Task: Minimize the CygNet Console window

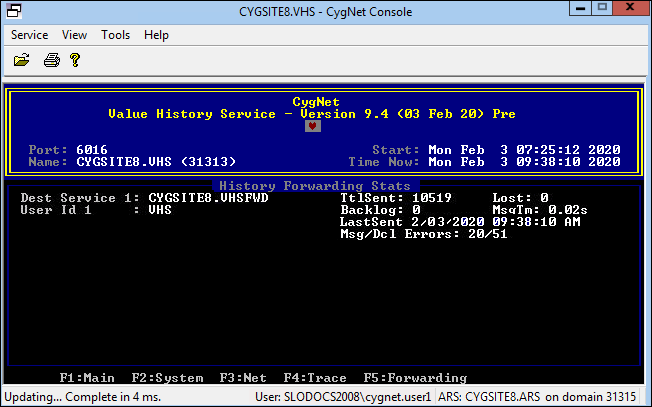Action: [x=581, y=8]
